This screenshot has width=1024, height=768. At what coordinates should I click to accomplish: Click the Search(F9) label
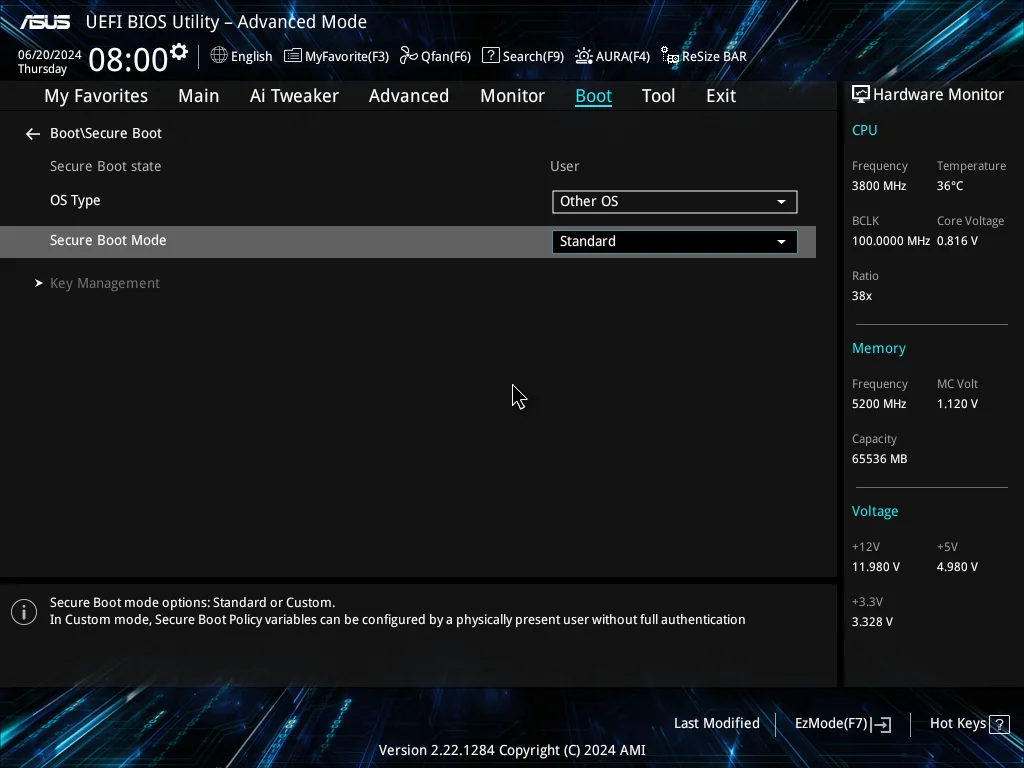tap(534, 57)
